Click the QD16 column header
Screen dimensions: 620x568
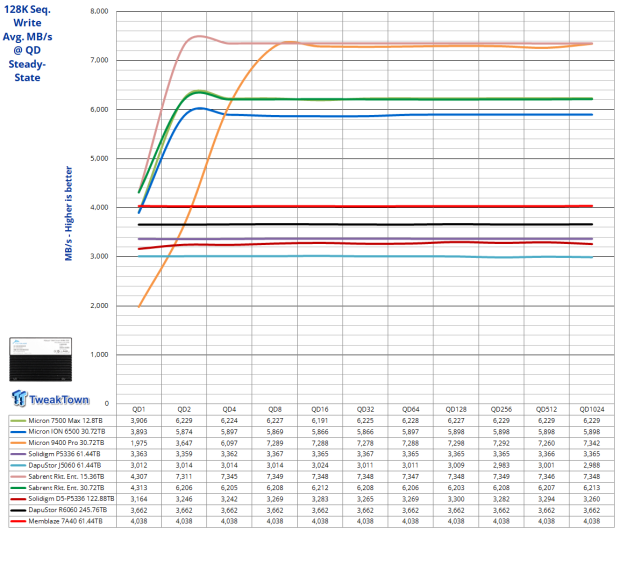point(320,409)
